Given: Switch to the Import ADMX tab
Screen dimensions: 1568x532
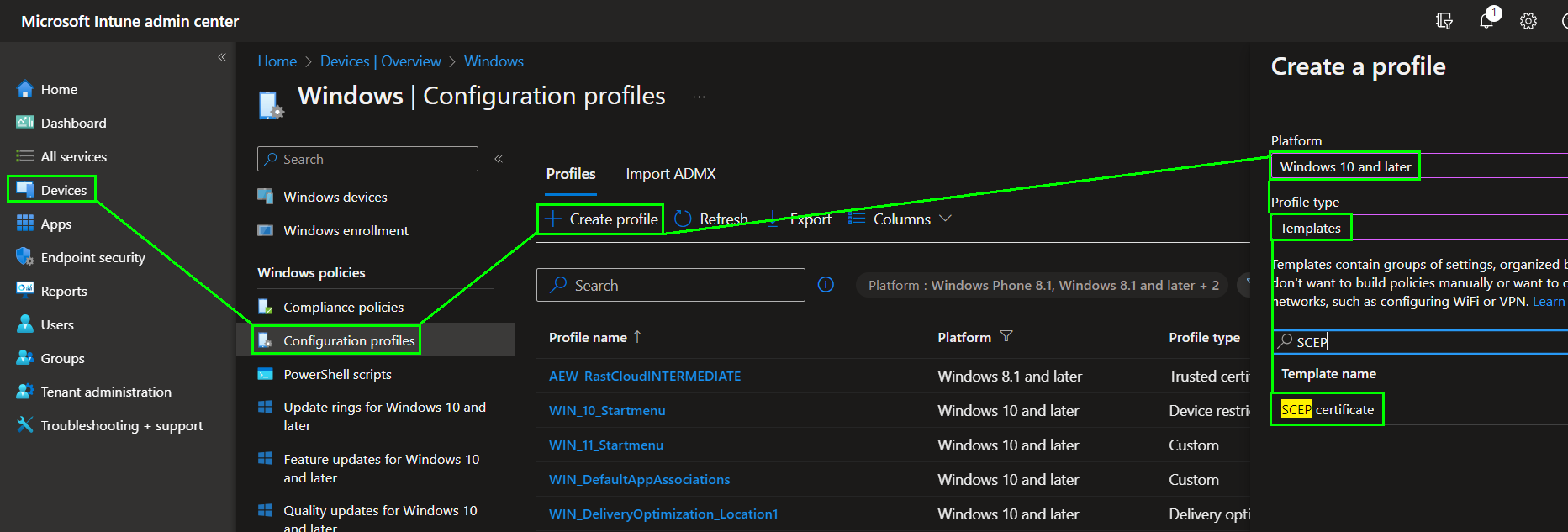Looking at the screenshot, I should pyautogui.click(x=670, y=174).
